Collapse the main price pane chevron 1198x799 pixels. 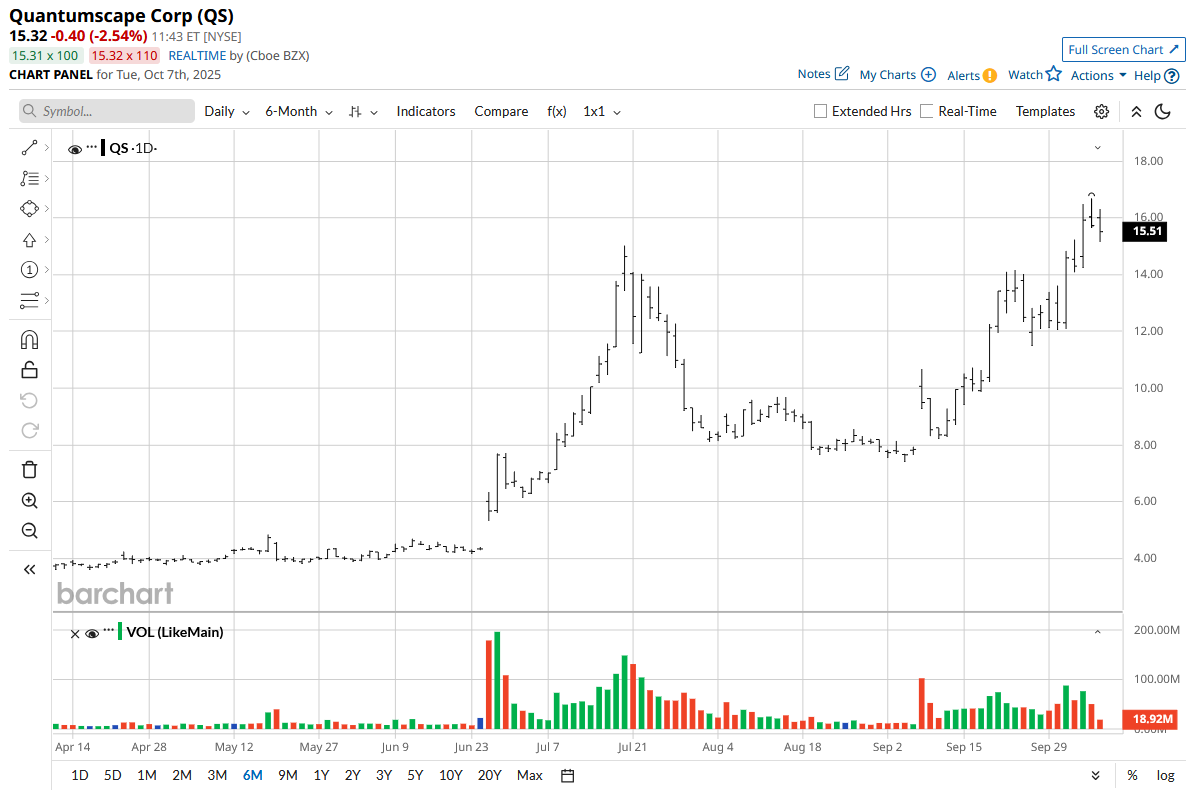point(1097,147)
